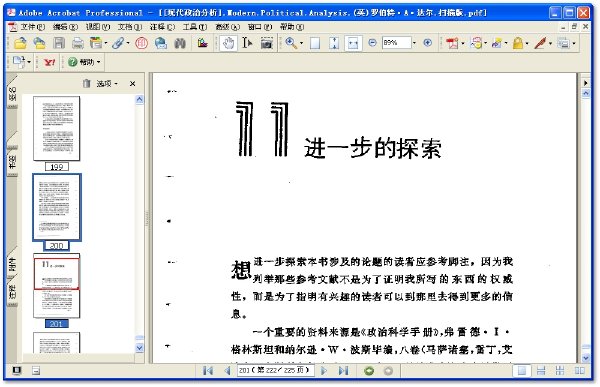Select page thumbnail 200
Screen dimensions: 600x387
click(x=57, y=207)
